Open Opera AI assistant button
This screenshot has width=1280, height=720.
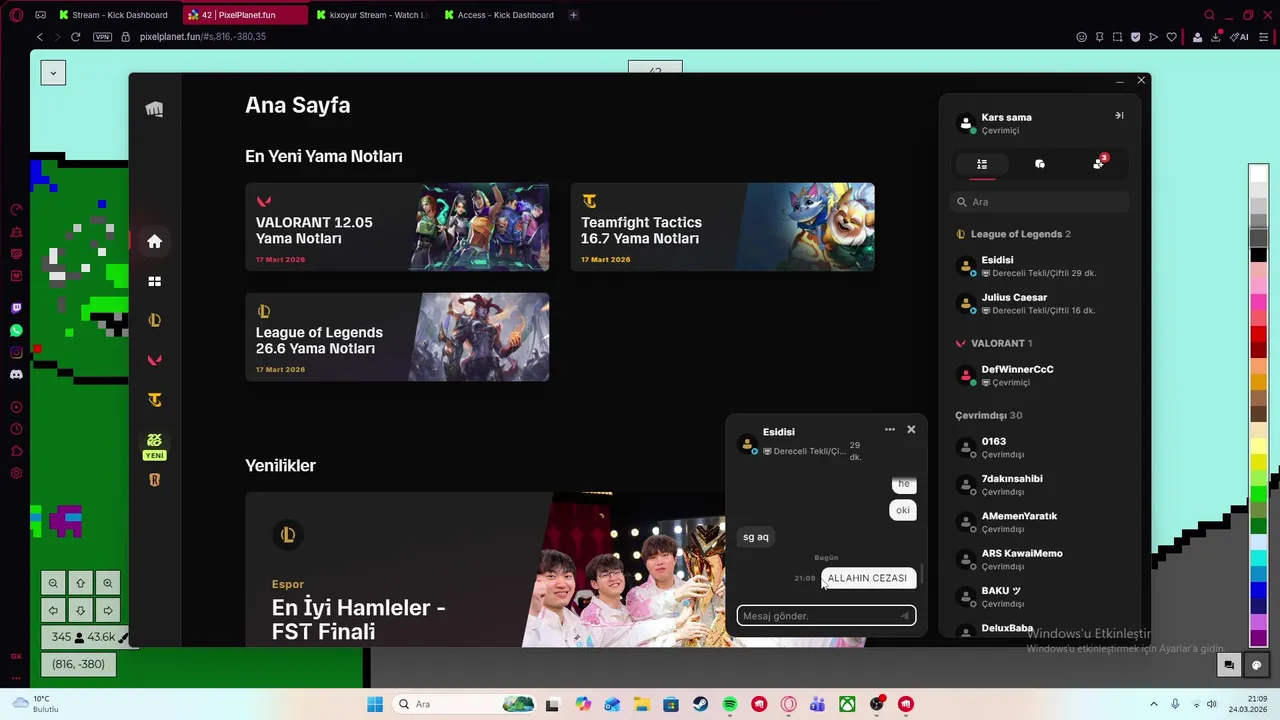click(1240, 37)
